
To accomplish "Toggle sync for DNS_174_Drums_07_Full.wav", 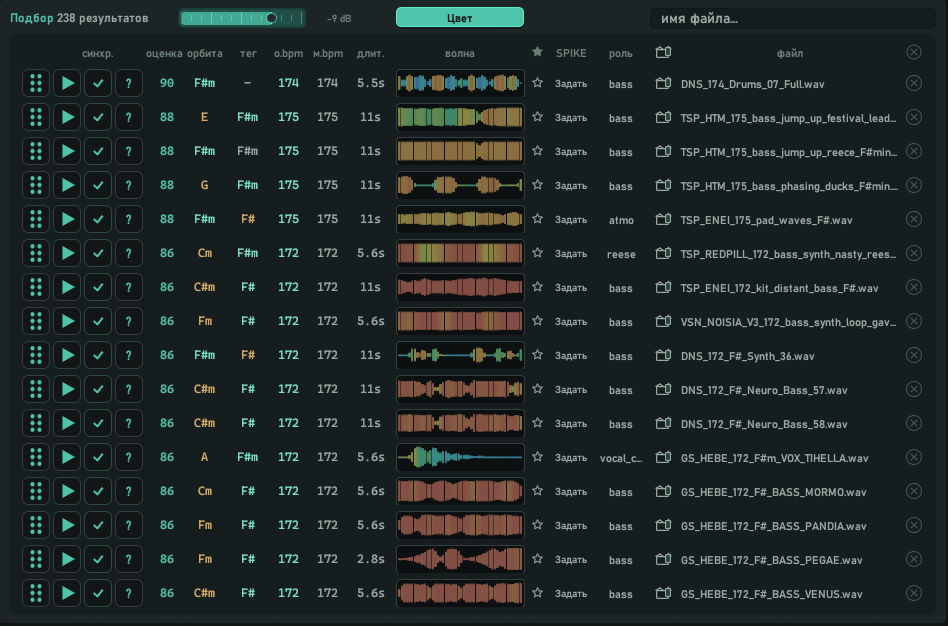I will click(x=98, y=83).
